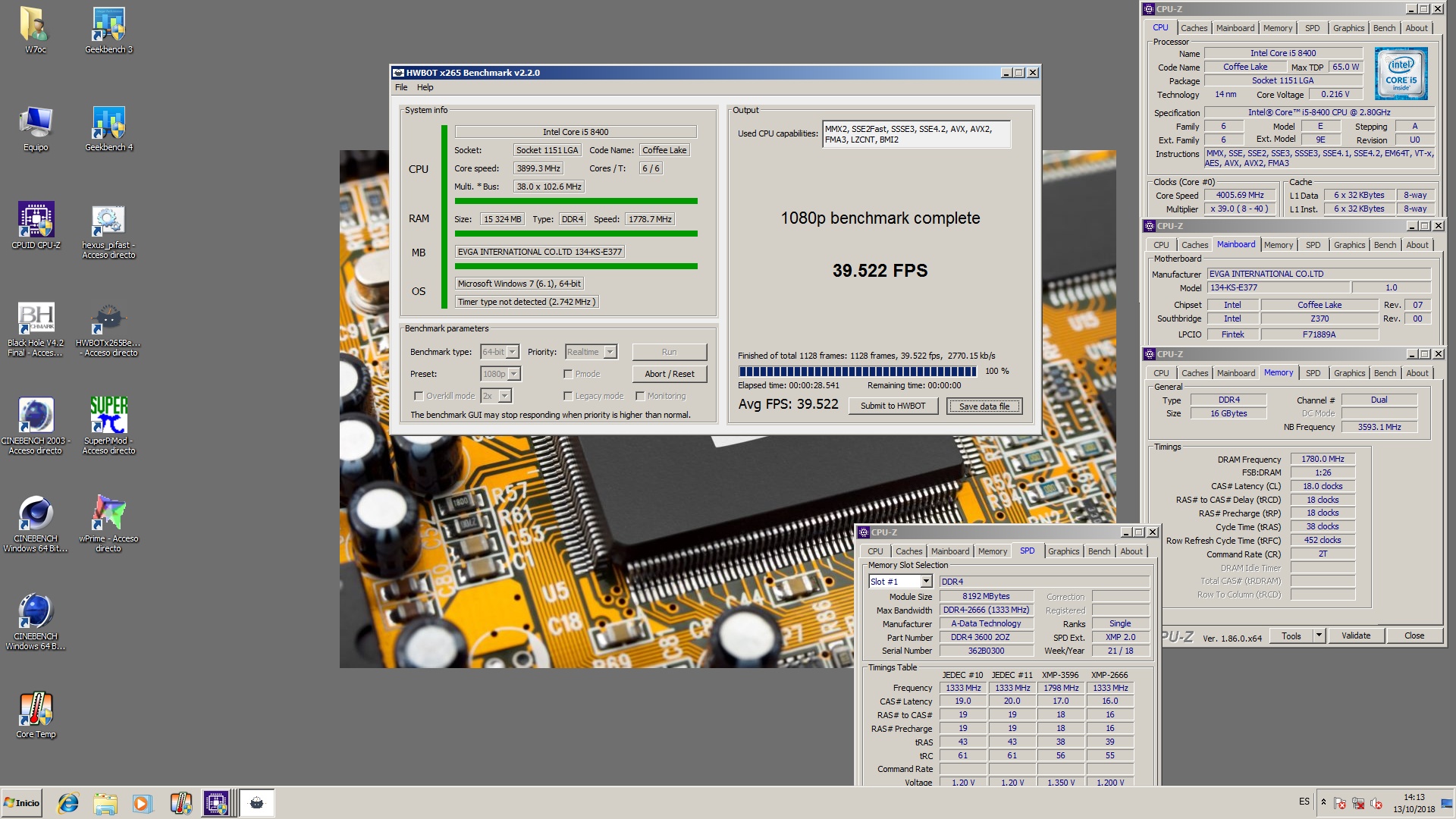This screenshot has height=819, width=1456.
Task: Click the Inicio start button
Action: pyautogui.click(x=21, y=803)
